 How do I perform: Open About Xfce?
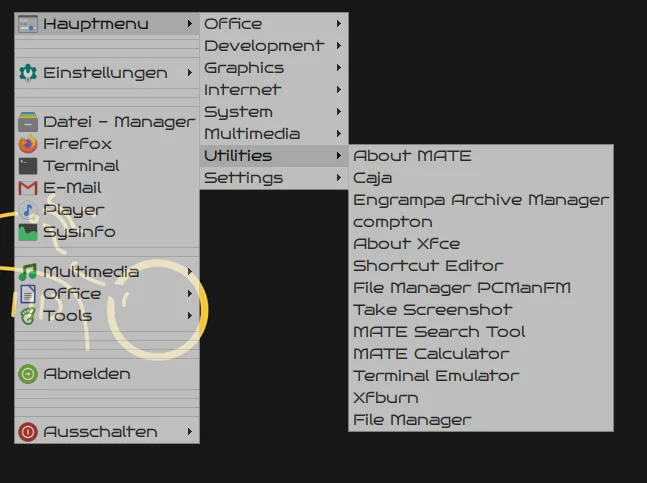(481, 244)
